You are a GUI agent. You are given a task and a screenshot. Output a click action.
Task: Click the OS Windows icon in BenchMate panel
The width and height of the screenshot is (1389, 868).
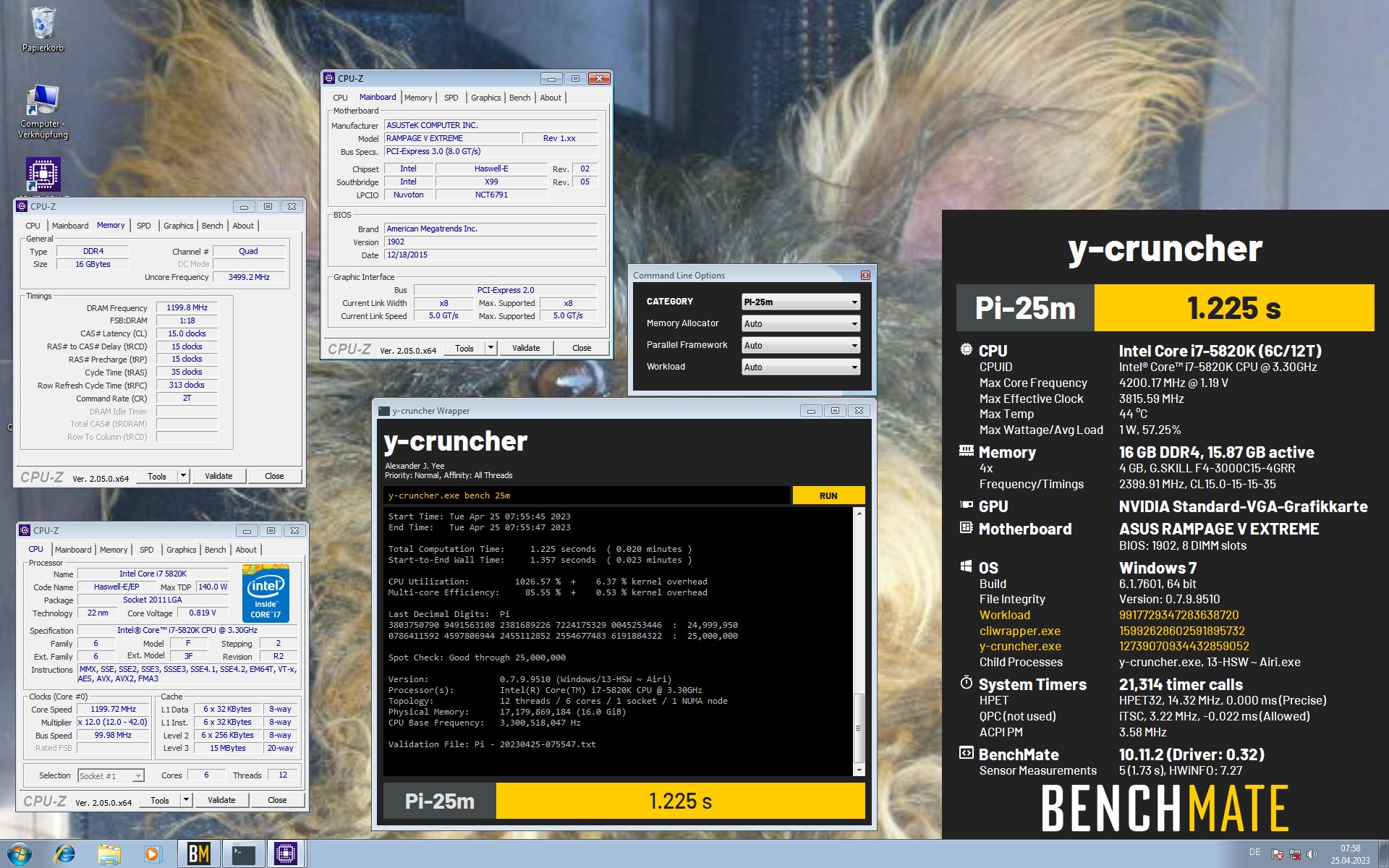coord(966,566)
